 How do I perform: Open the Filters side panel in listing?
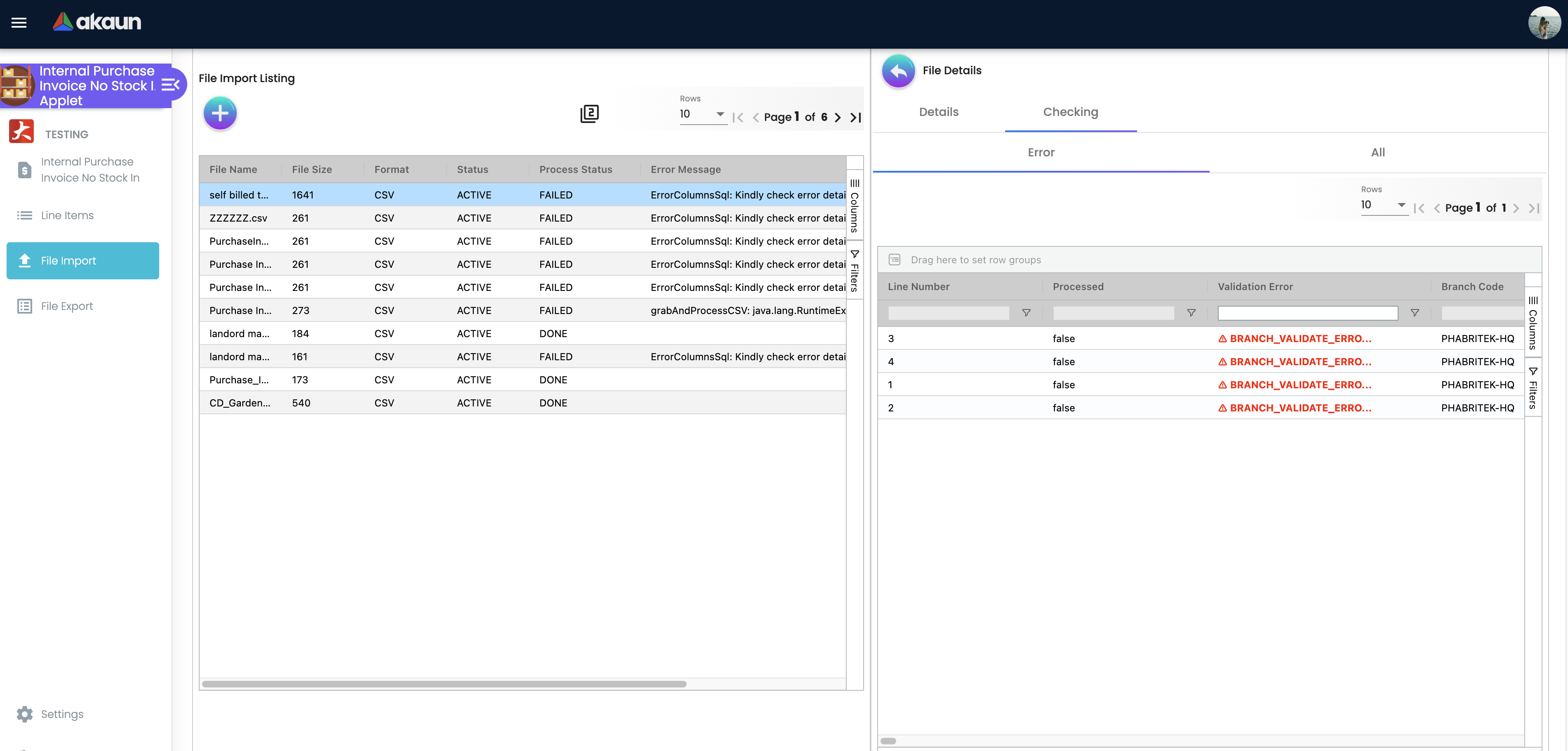(x=855, y=270)
